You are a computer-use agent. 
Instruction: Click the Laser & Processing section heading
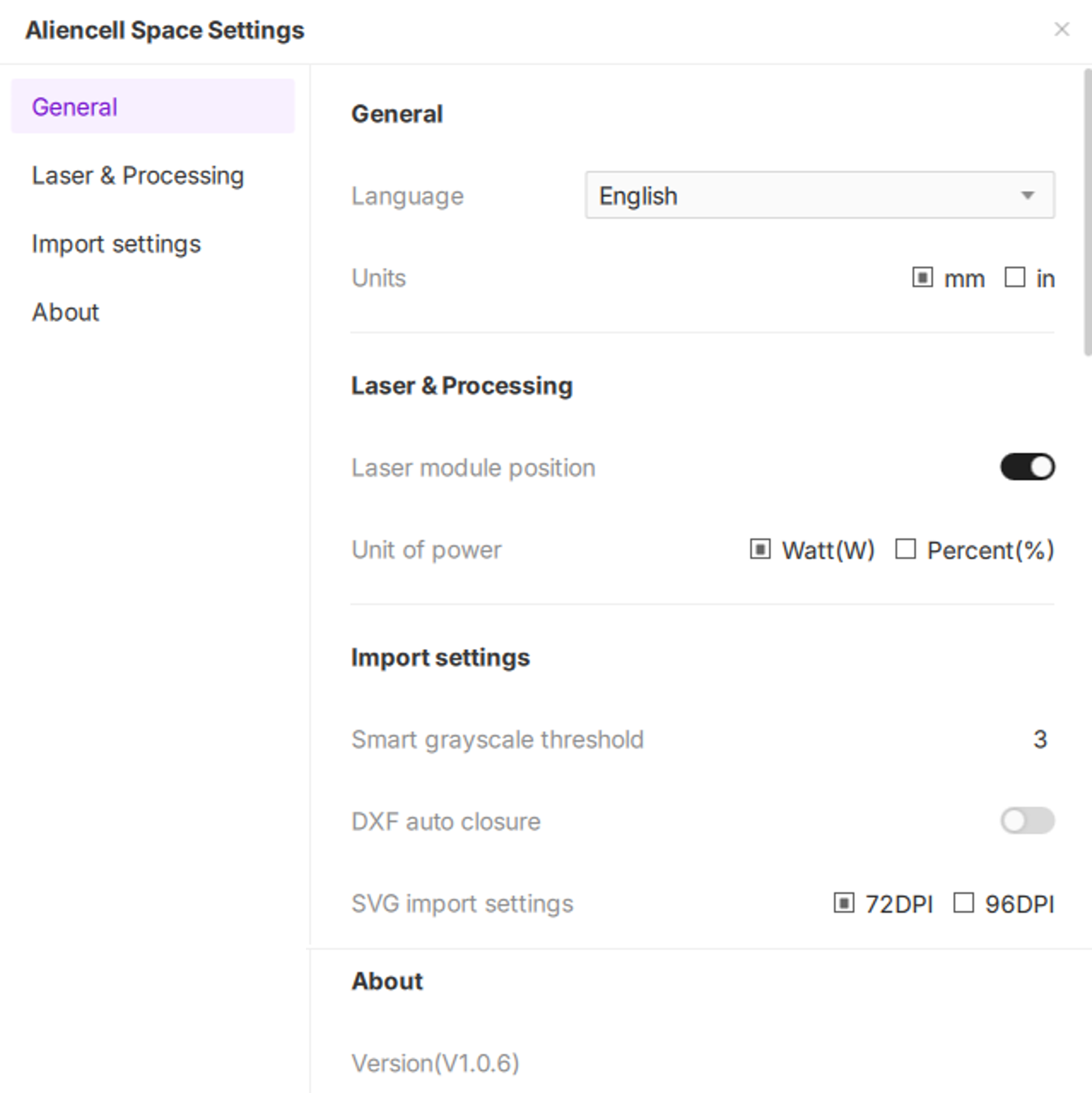coord(461,386)
